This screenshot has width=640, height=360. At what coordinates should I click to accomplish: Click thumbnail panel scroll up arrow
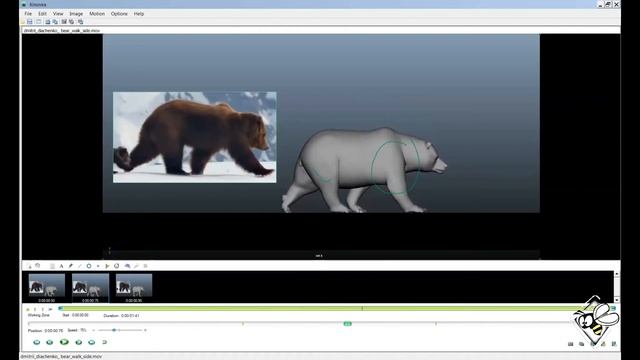click(617, 274)
